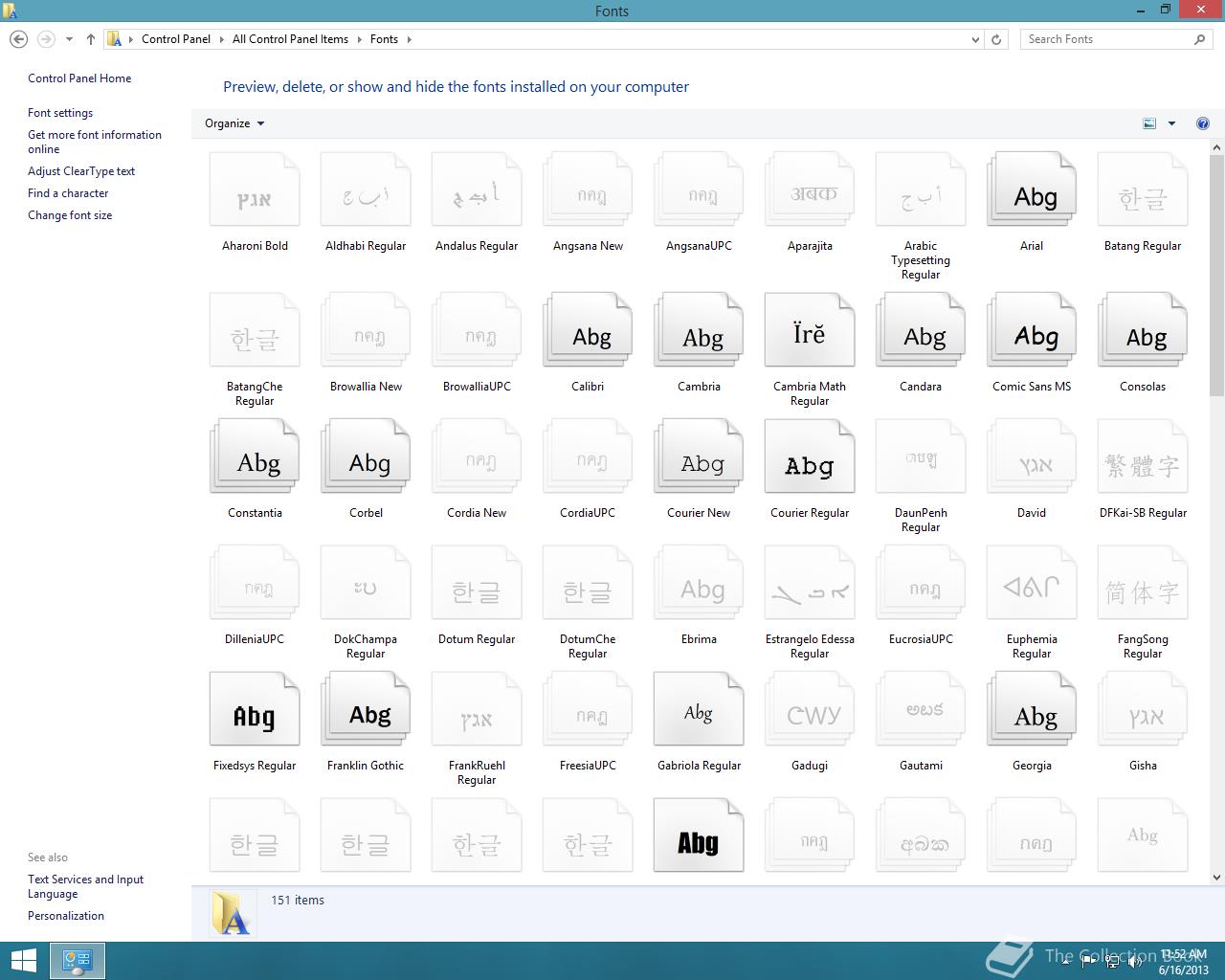This screenshot has height=980, width=1225.
Task: Select the Calibri font icon
Action: click(588, 330)
